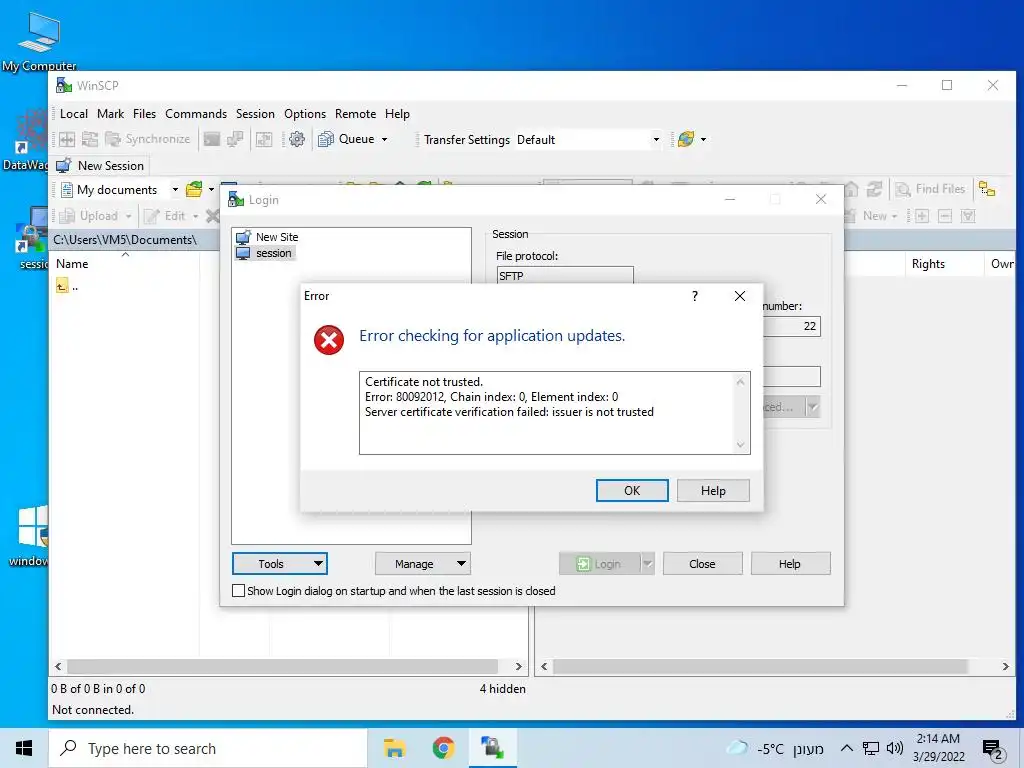Screen dimensions: 1024x768
Task: Click the parent directory '..' entry
Action: 67,286
